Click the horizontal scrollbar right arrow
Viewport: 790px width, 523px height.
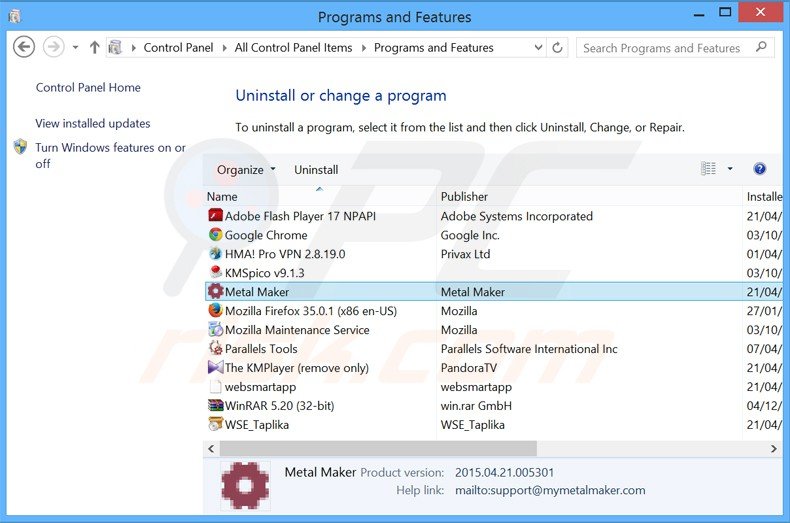(774, 448)
